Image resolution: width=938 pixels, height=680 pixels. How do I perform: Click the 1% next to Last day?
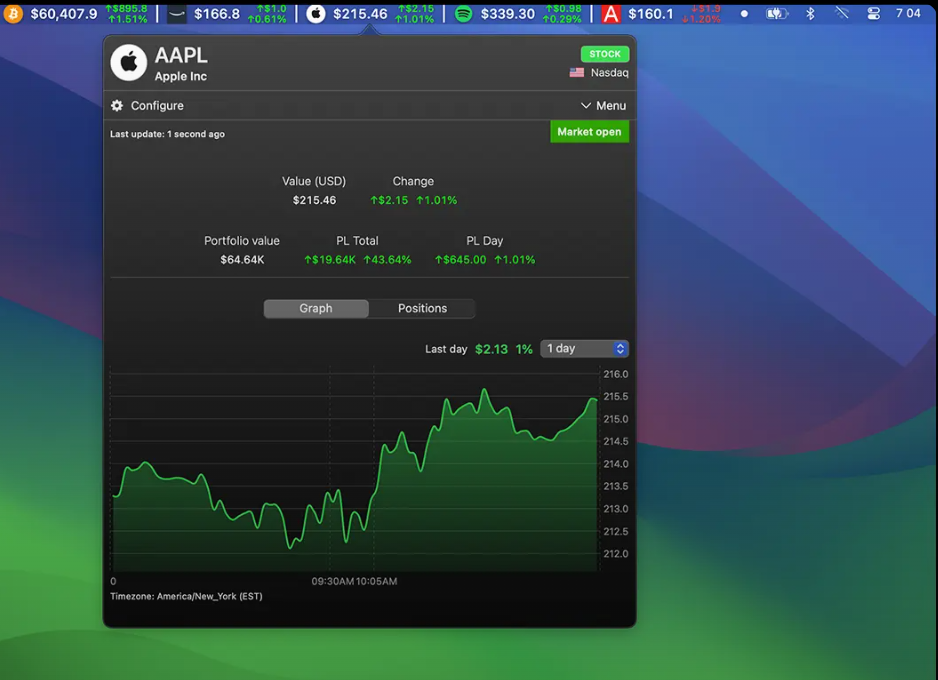point(524,349)
